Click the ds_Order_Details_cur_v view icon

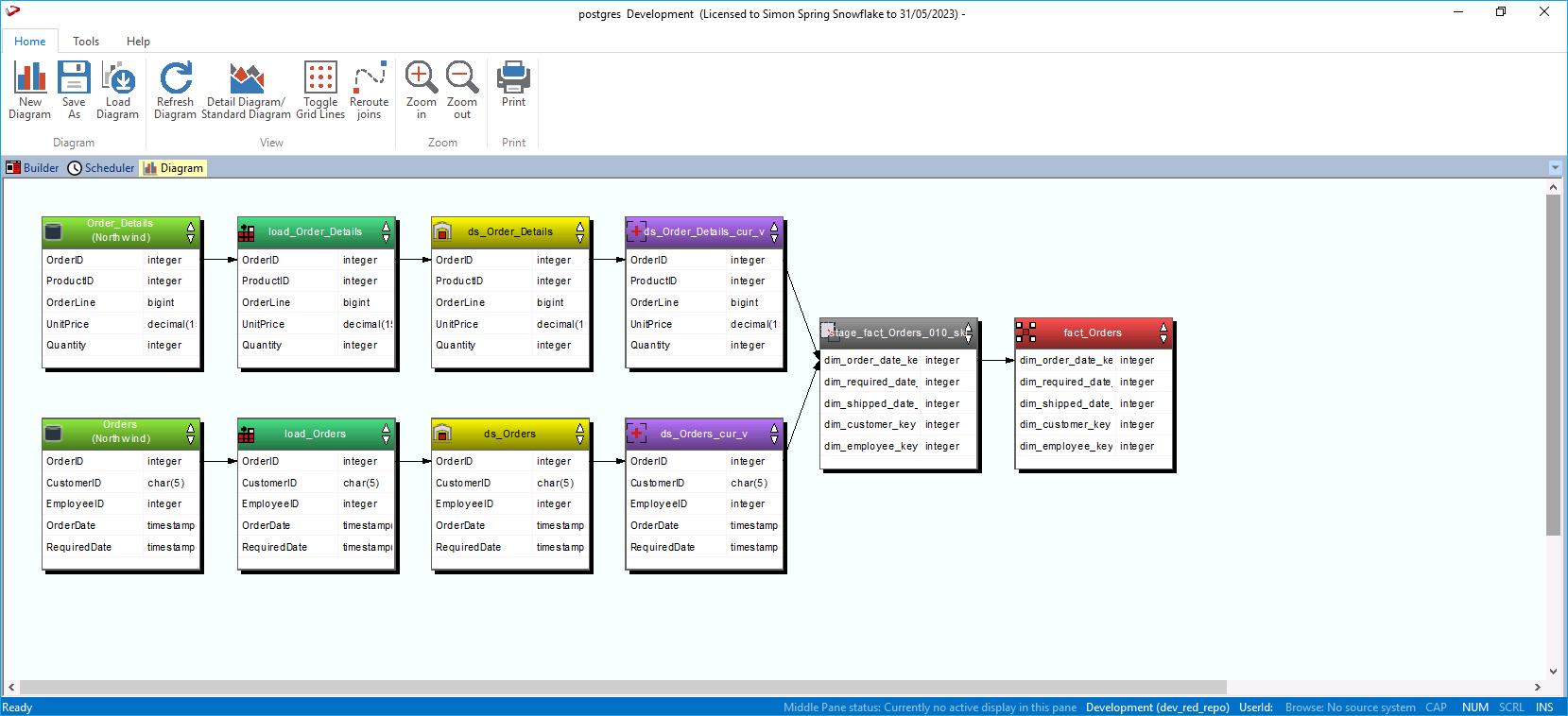coord(636,231)
